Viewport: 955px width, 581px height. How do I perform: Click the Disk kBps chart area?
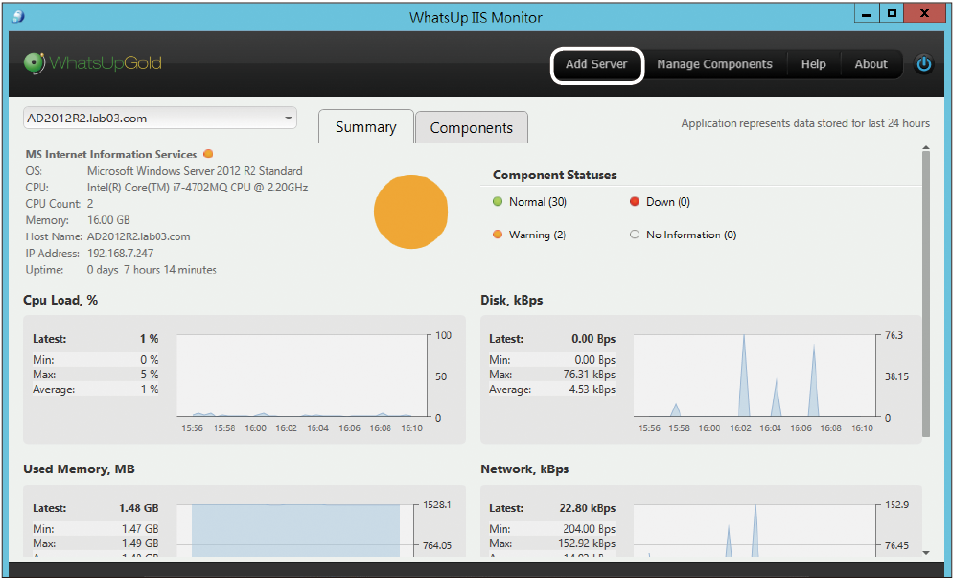[755, 376]
